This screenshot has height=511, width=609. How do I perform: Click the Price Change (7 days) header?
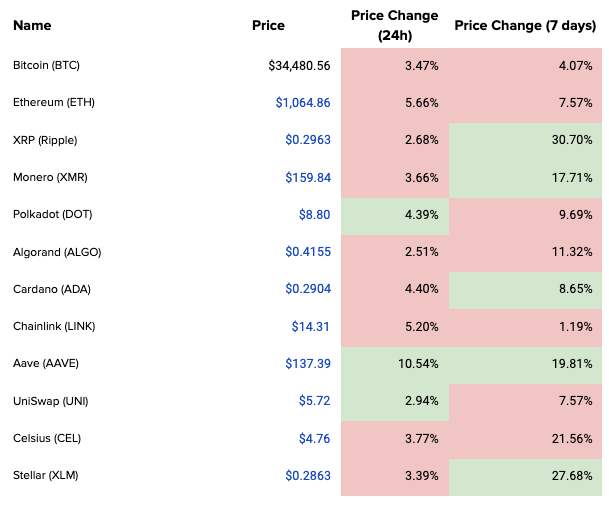click(526, 25)
